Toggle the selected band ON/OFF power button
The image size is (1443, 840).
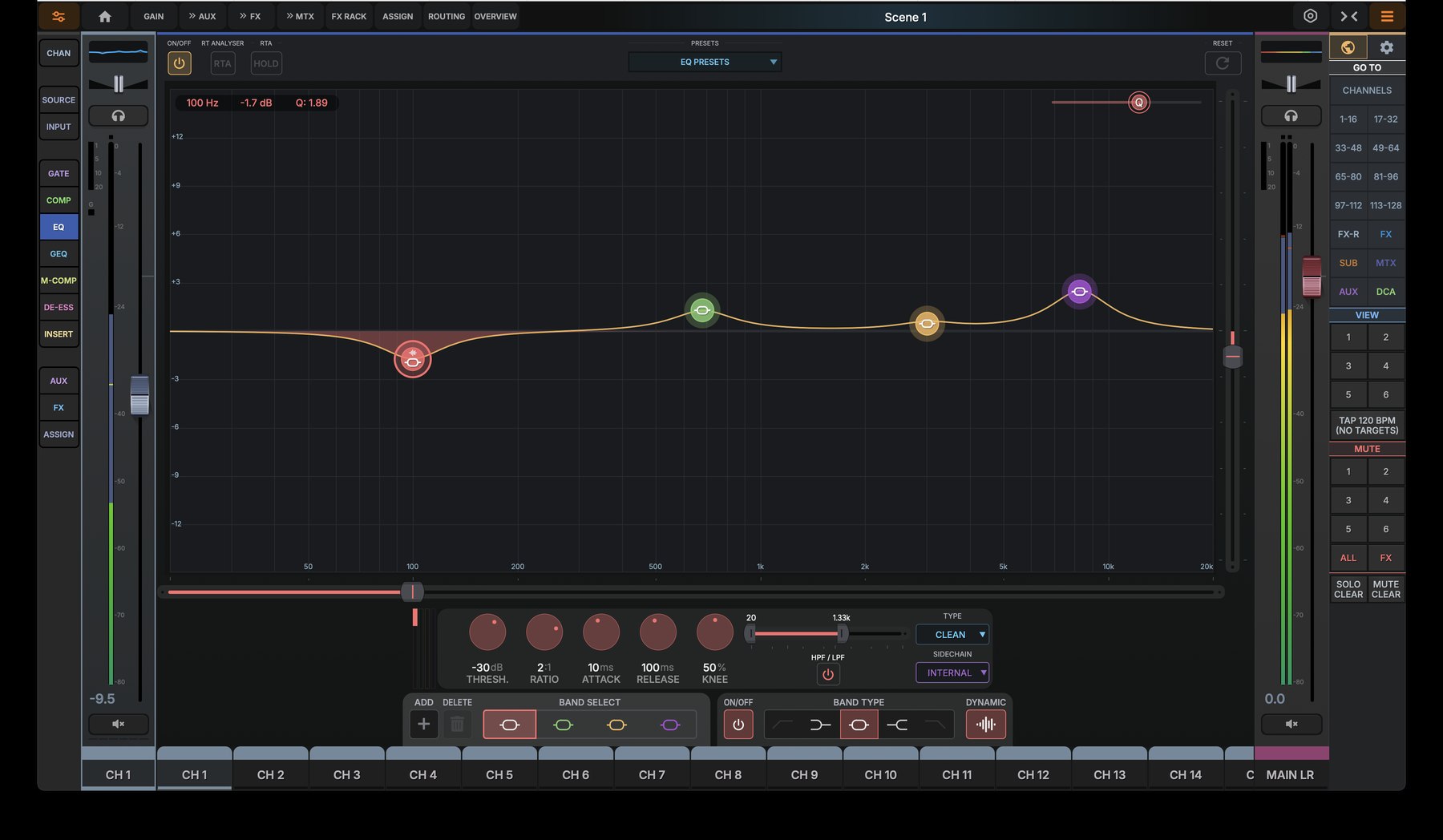(738, 725)
